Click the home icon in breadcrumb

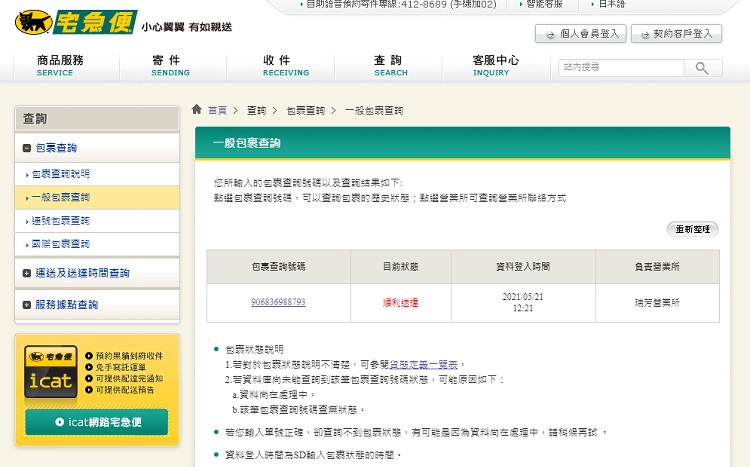pos(197,110)
